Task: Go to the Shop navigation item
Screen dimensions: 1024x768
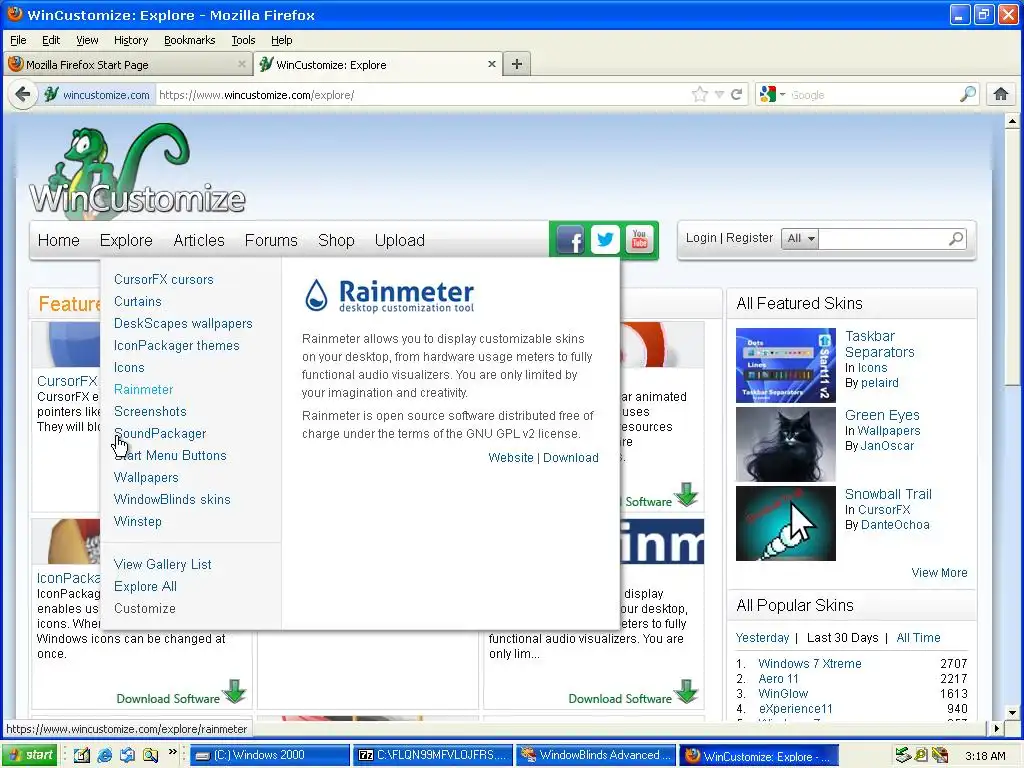Action: pos(336,240)
